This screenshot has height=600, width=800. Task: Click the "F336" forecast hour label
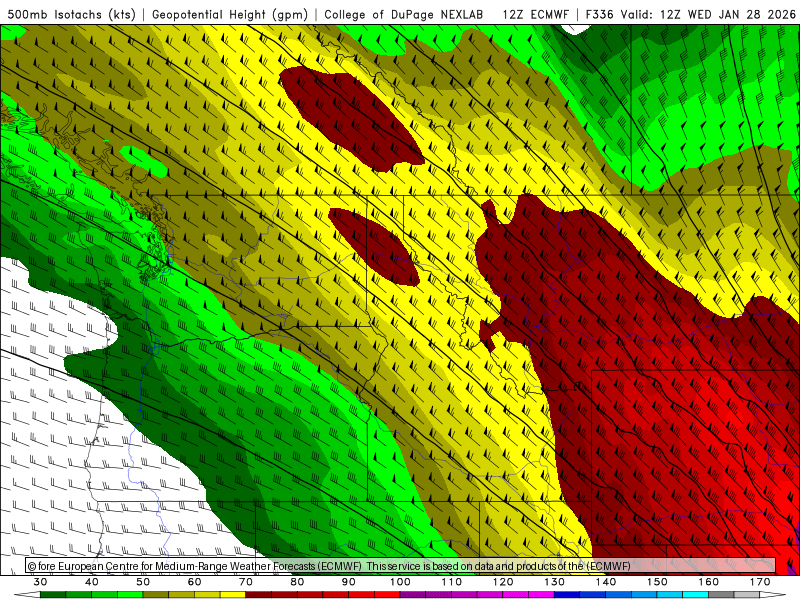click(599, 14)
